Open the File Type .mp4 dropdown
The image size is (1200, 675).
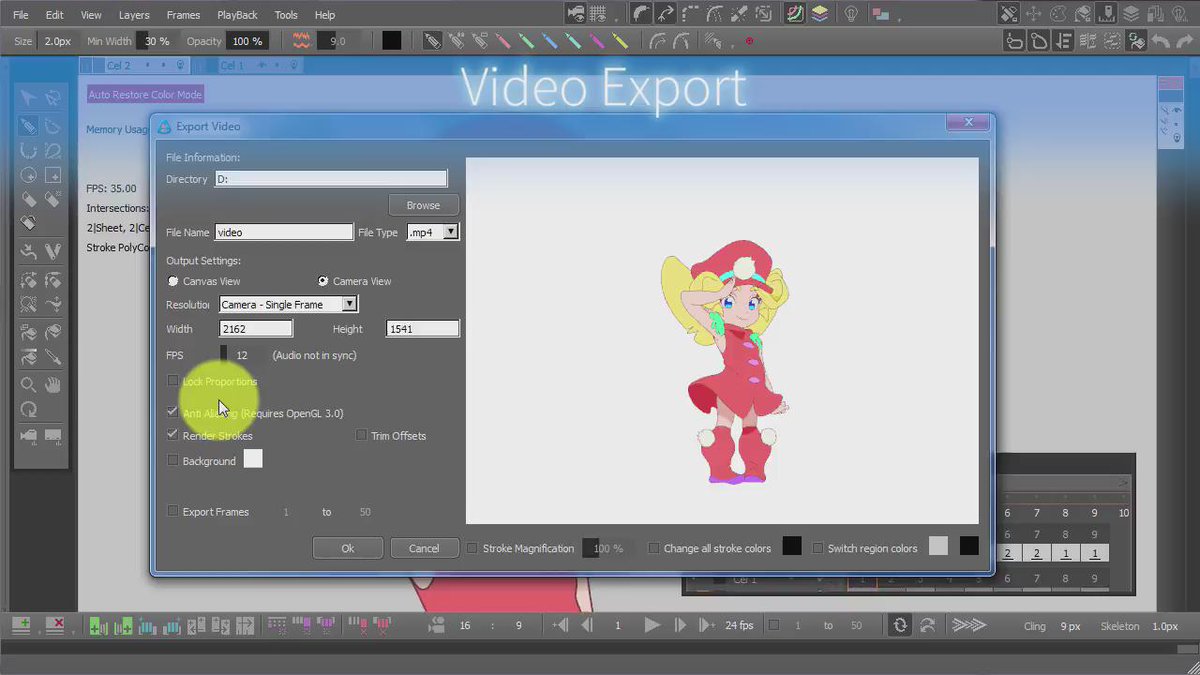[433, 232]
